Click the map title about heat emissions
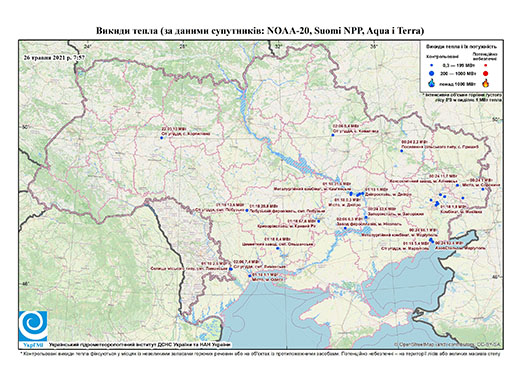Screen dimensions: 520x368 point(260,31)
